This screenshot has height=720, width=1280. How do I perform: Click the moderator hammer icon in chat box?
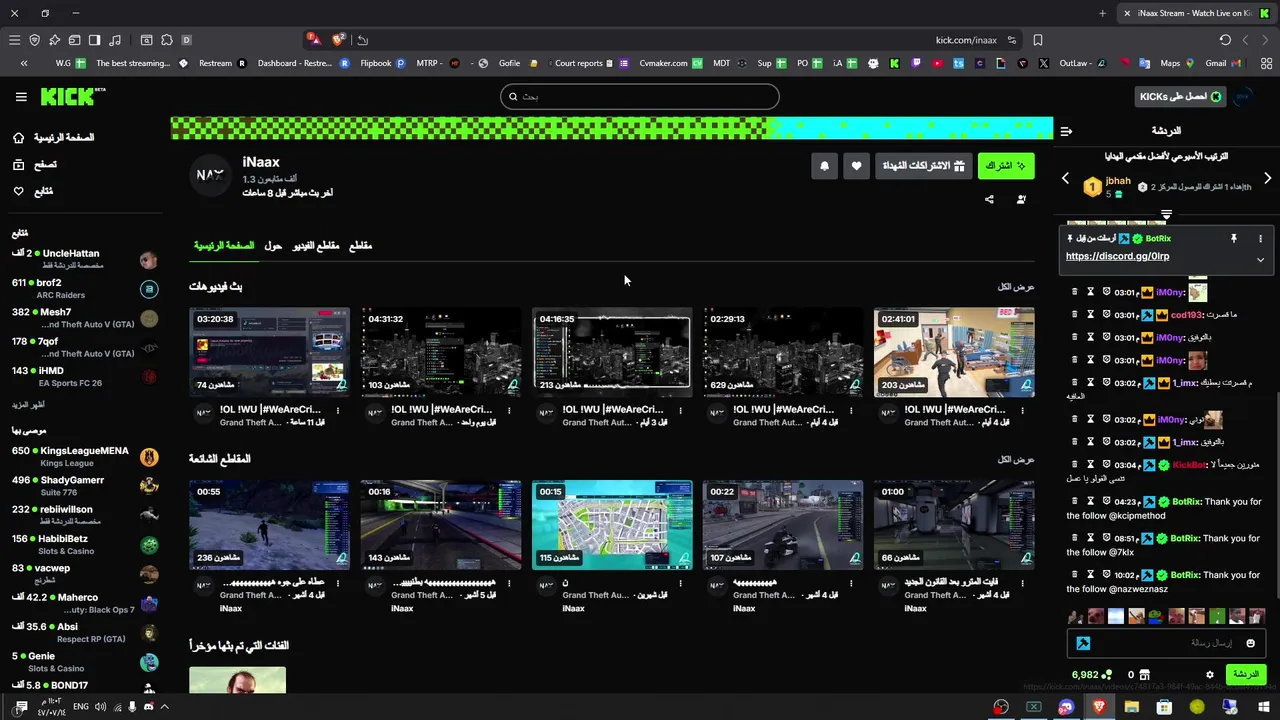[1083, 643]
